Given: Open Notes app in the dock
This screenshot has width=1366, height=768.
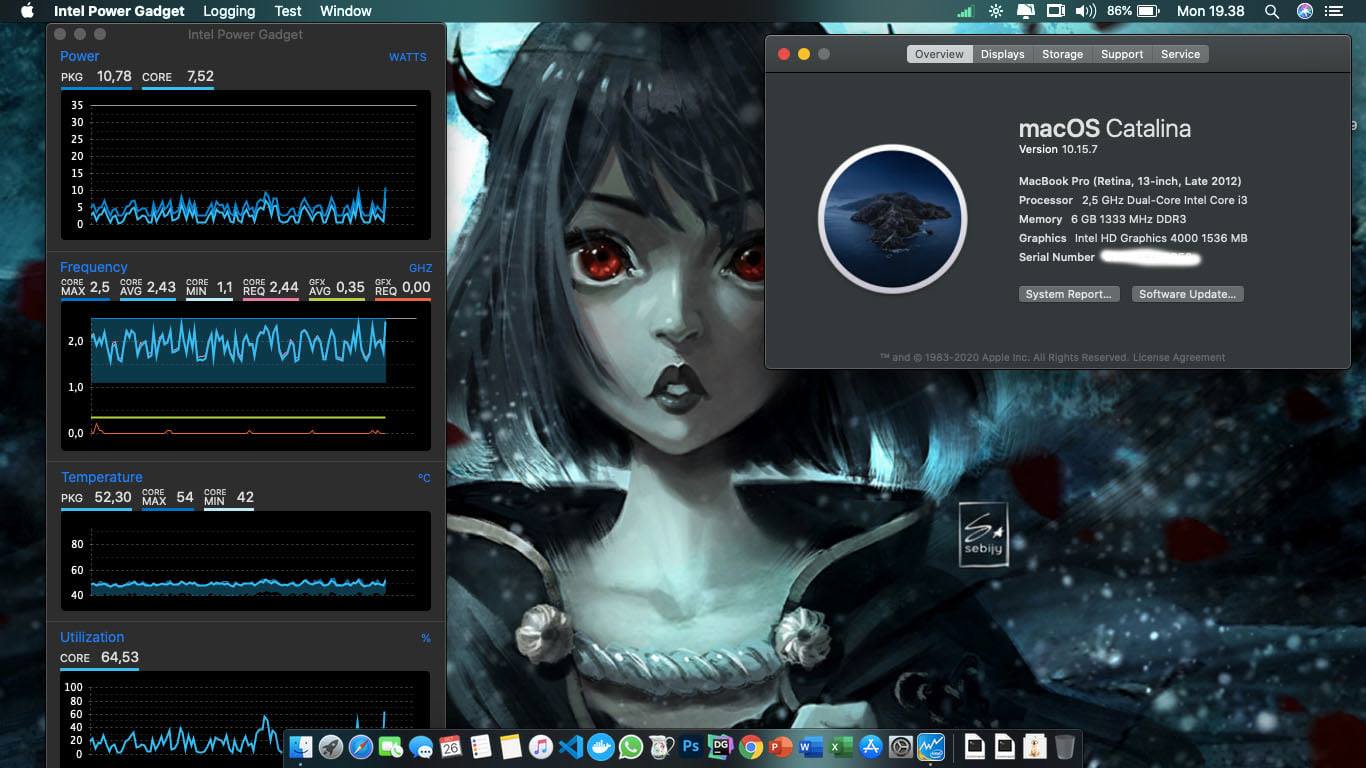Looking at the screenshot, I should click(511, 747).
